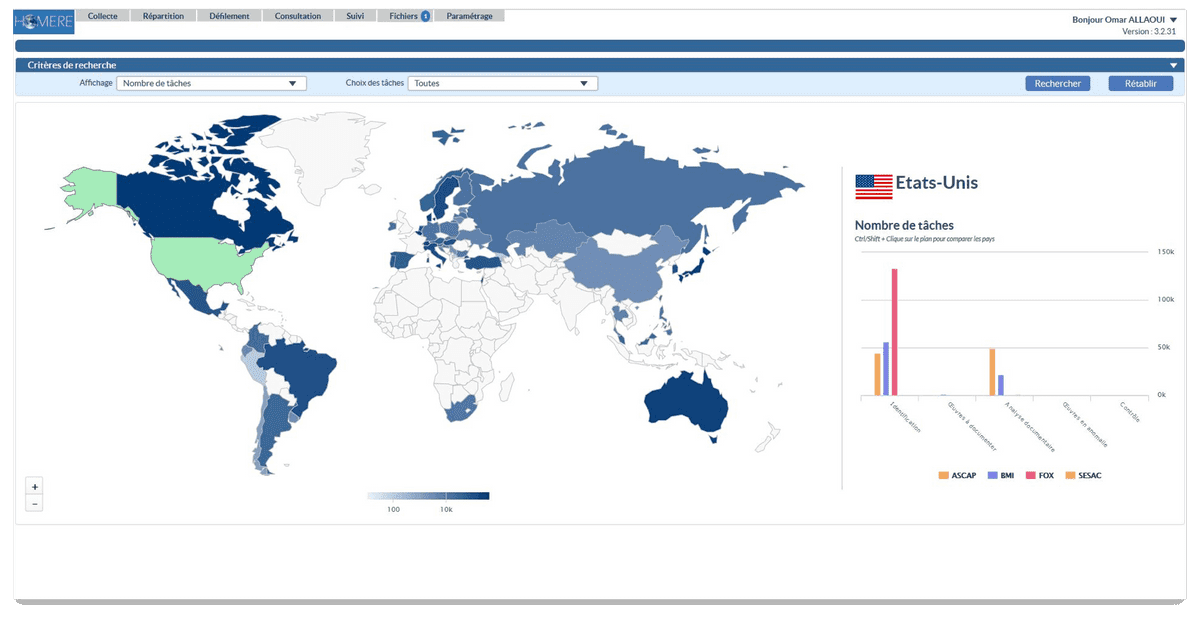Collapse the Critères de recherche panel
The image size is (1200, 618).
[x=1174, y=65]
